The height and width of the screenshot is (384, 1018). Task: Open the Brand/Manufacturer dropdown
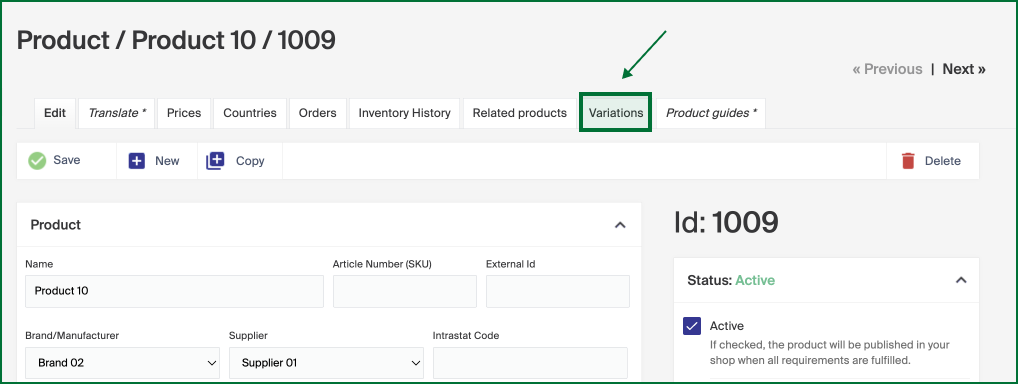(123, 363)
